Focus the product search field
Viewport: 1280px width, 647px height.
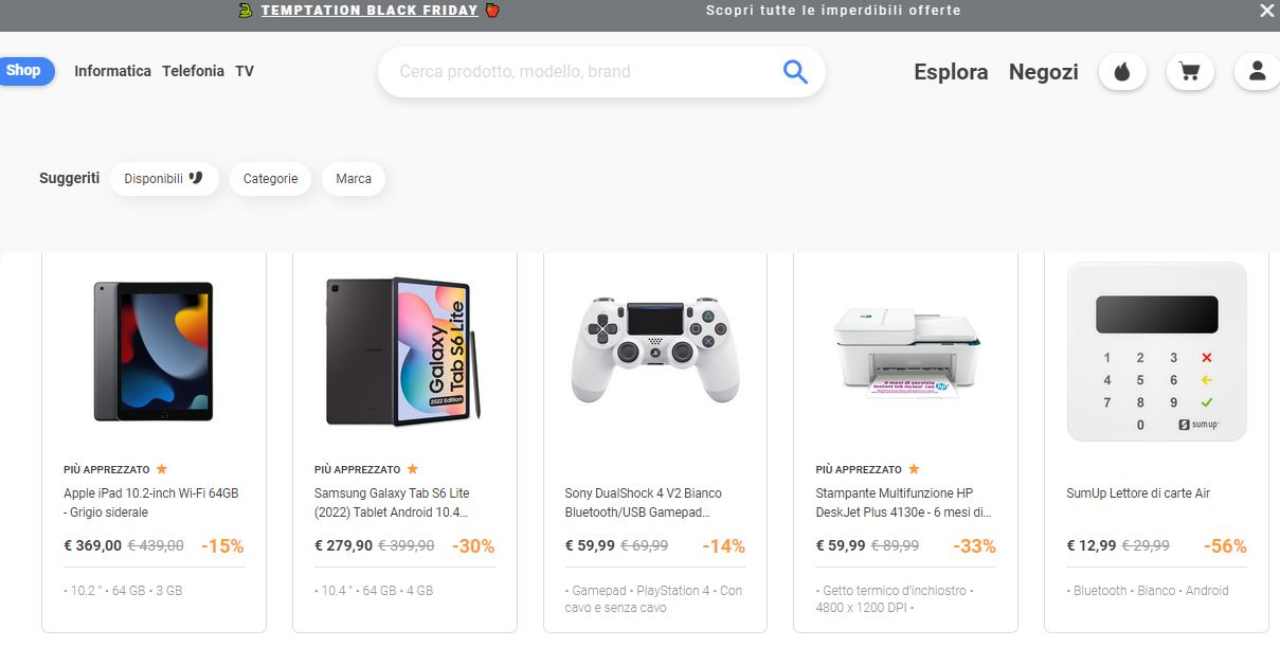pyautogui.click(x=580, y=72)
